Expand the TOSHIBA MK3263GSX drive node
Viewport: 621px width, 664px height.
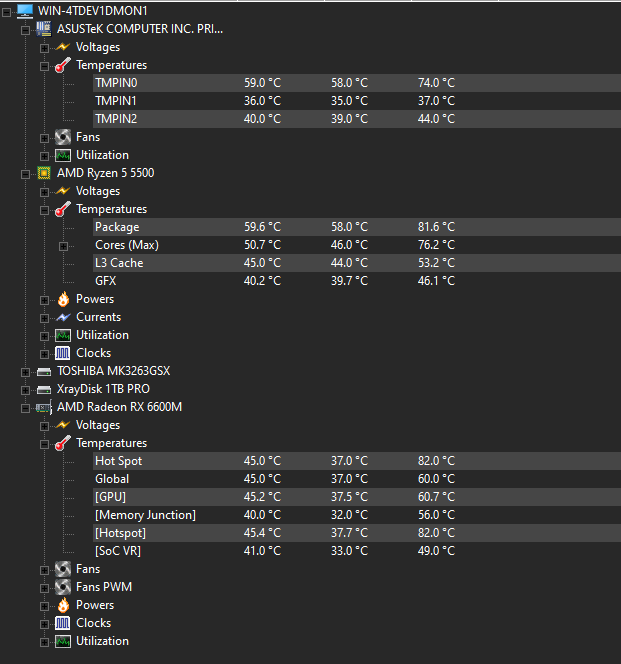(x=25, y=372)
